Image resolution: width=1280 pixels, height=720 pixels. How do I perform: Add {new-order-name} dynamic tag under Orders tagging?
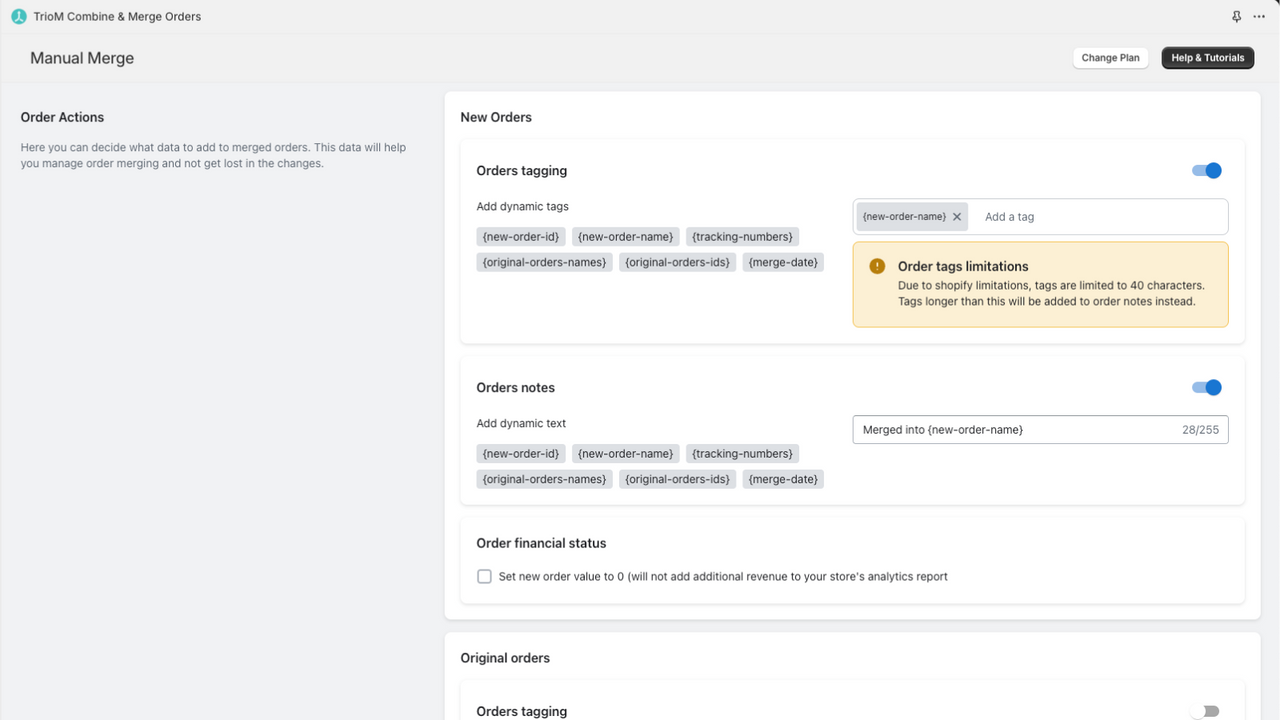pyautogui.click(x=626, y=237)
